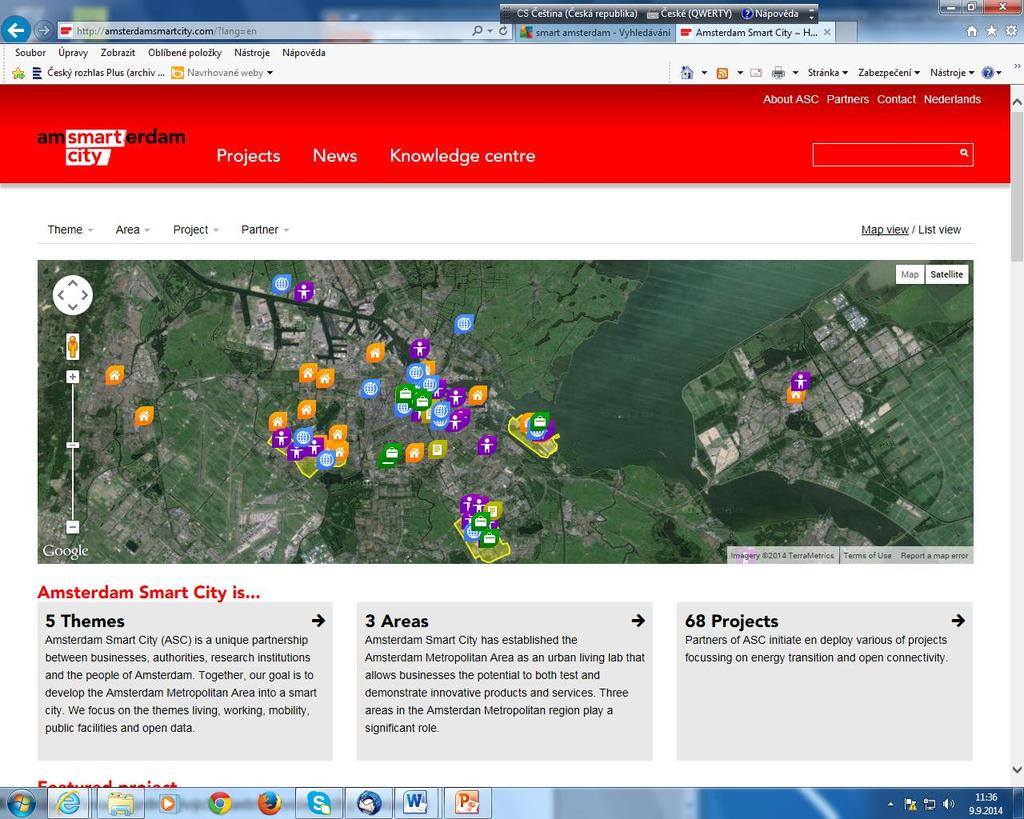The image size is (1024, 819).
Task: Zoom in the map with the plus button
Action: (72, 377)
